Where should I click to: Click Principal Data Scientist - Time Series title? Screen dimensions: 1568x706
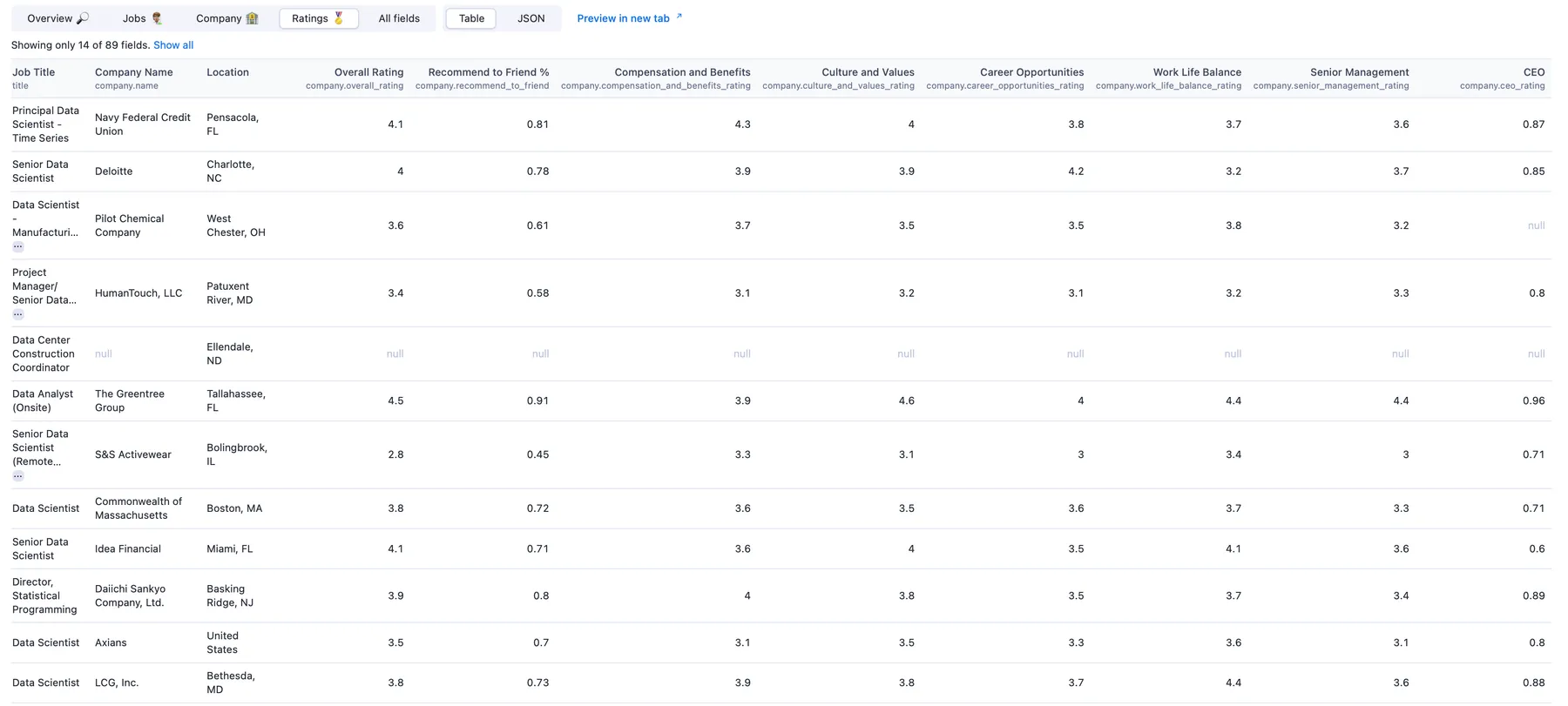coord(46,124)
